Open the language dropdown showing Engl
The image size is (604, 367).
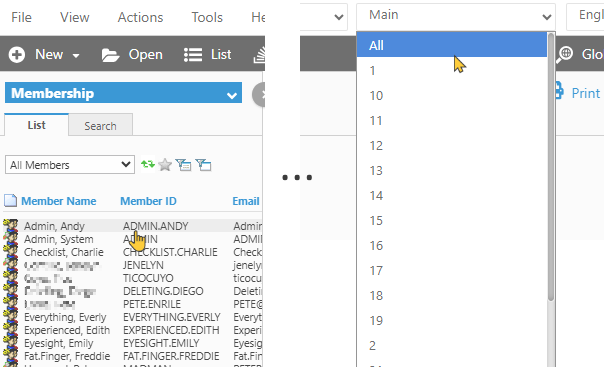click(585, 17)
